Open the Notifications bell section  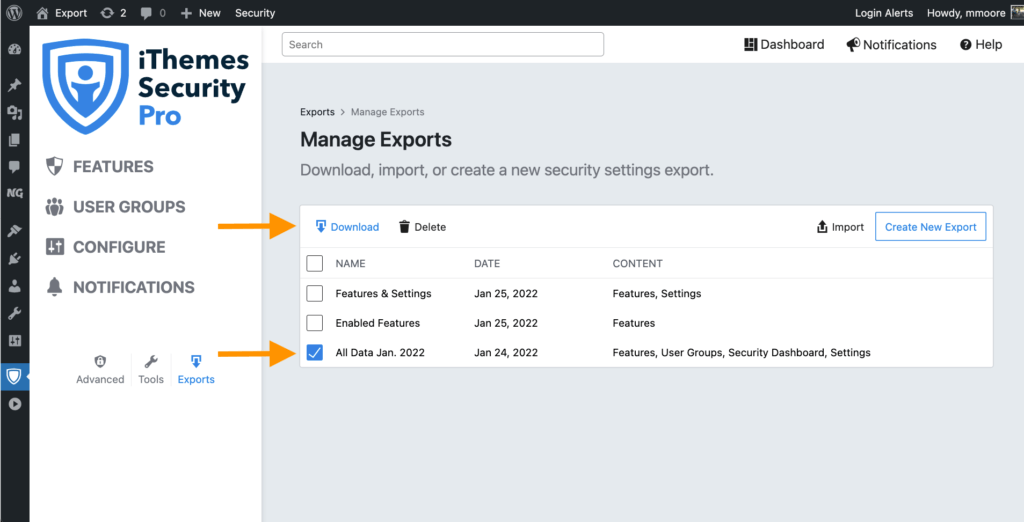120,287
